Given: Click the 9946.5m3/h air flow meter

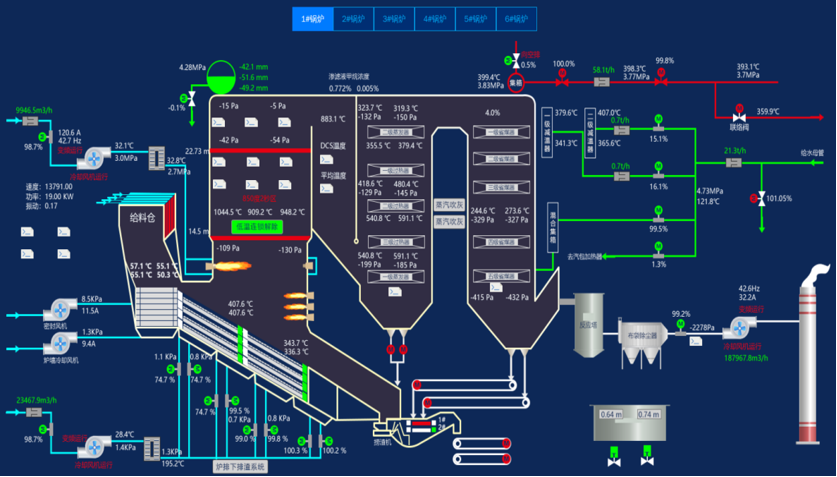Looking at the screenshot, I should pos(30,121).
